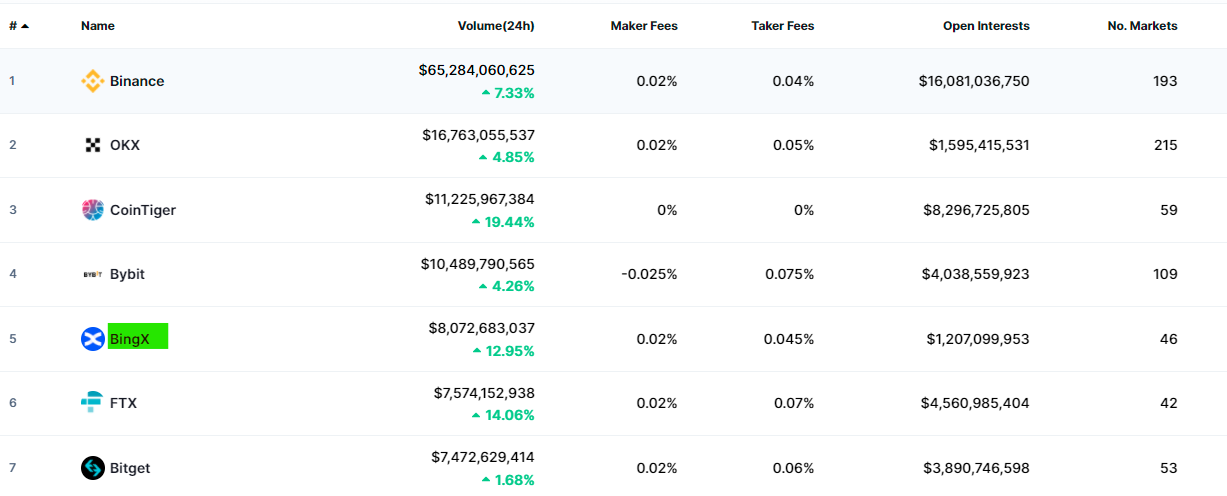Click the Binance exchange logo icon
Viewport: 1227px width, 496px height.
tap(93, 81)
